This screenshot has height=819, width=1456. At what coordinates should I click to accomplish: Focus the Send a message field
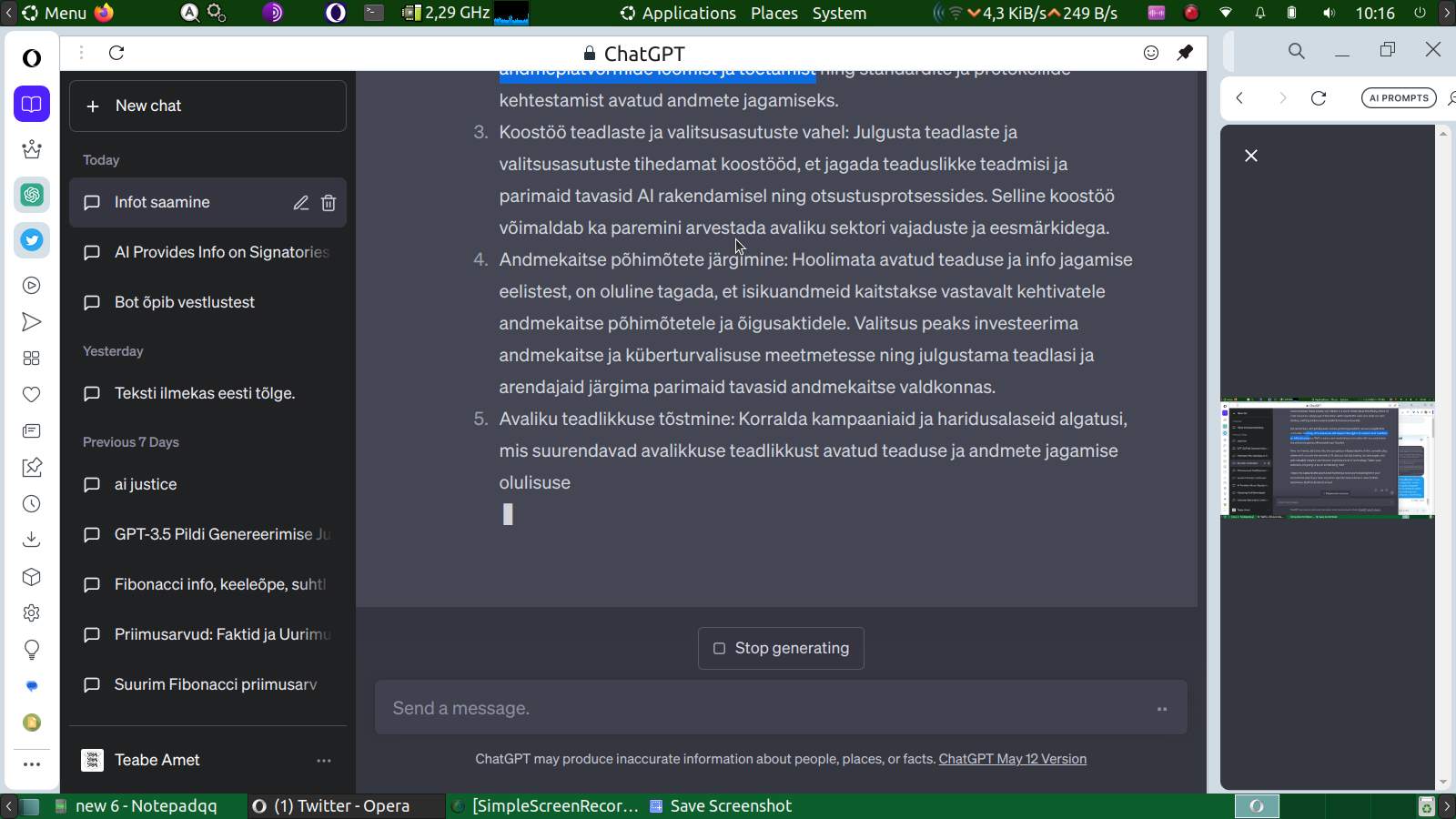click(781, 708)
